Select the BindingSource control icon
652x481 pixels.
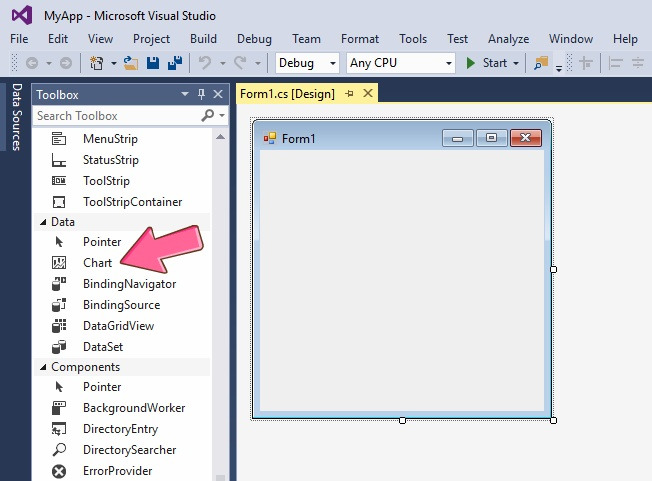59,305
